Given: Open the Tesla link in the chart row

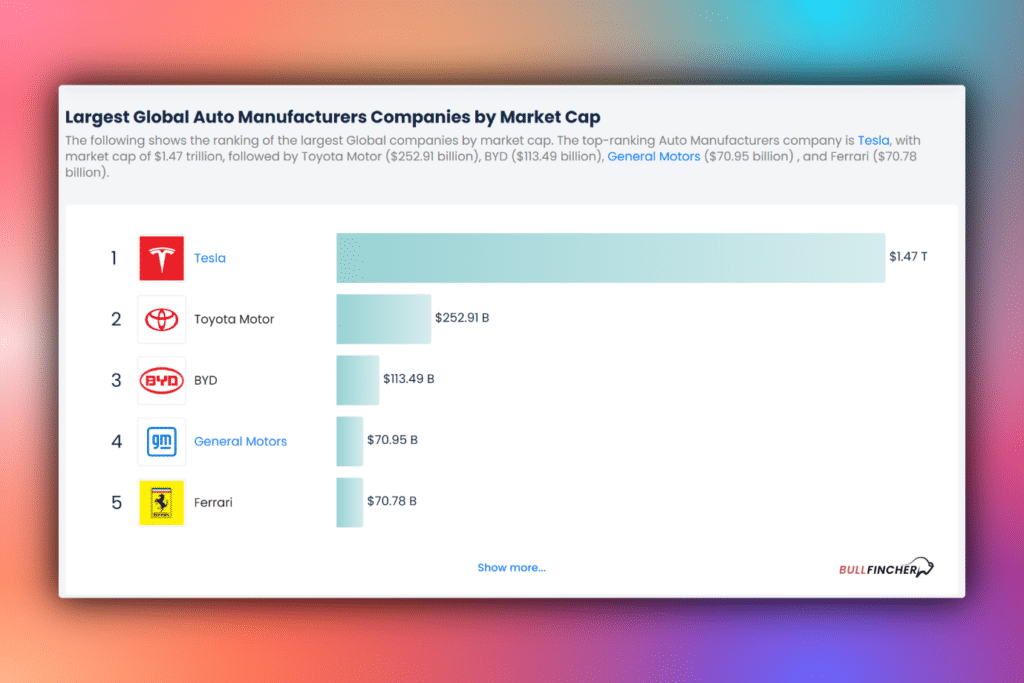Looking at the screenshot, I should (x=210, y=257).
